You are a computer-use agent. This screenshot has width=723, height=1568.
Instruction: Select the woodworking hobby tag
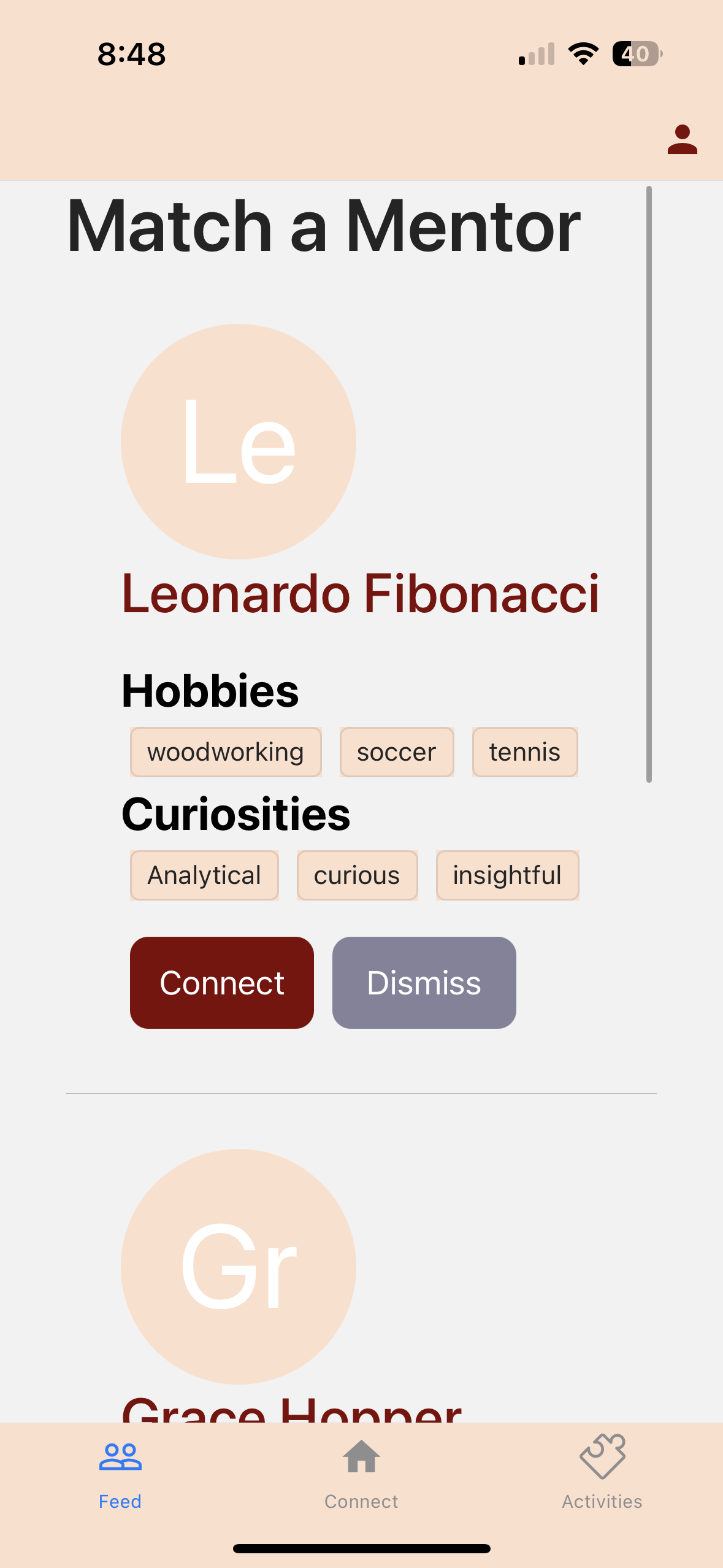point(226,752)
